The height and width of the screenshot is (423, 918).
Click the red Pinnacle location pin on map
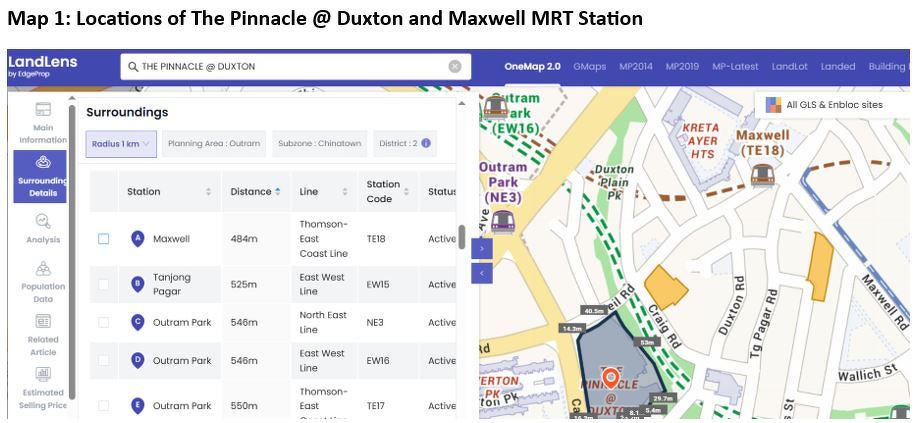(611, 379)
